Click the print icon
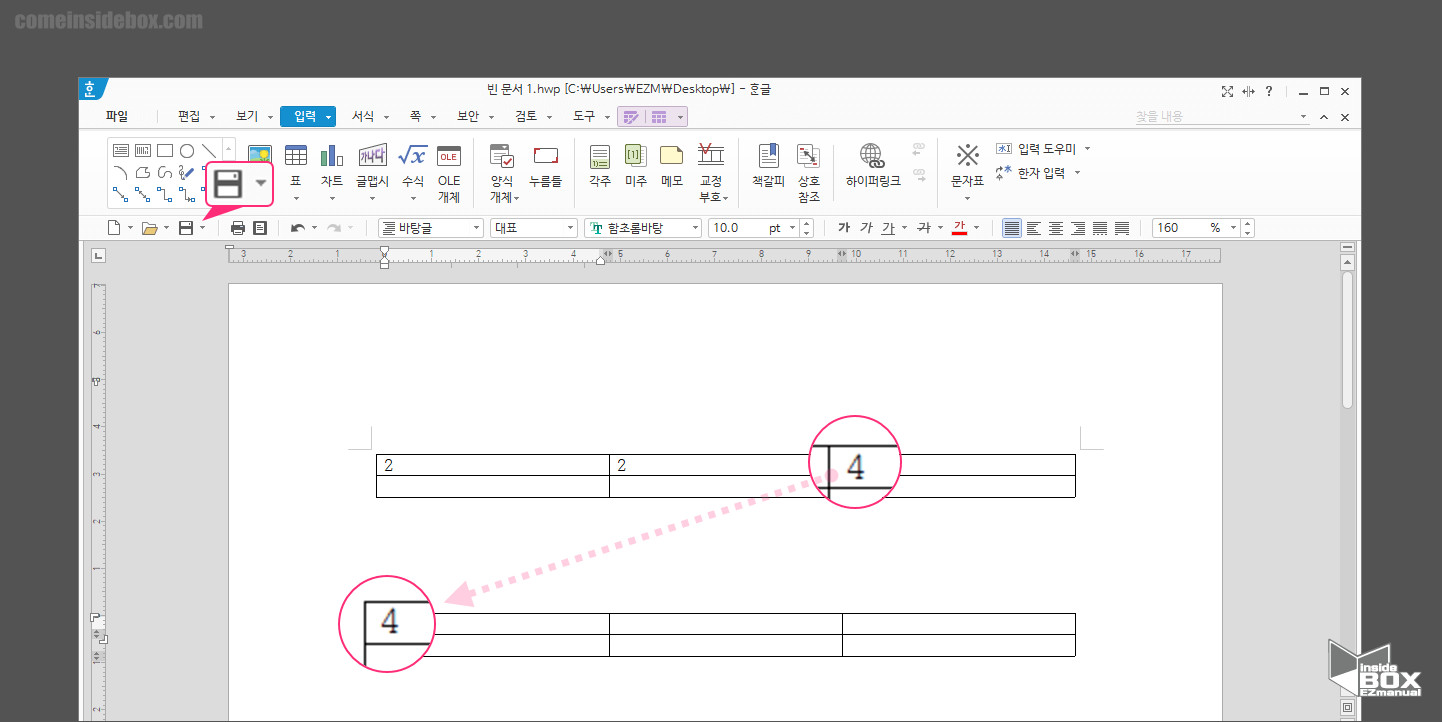 [x=238, y=228]
